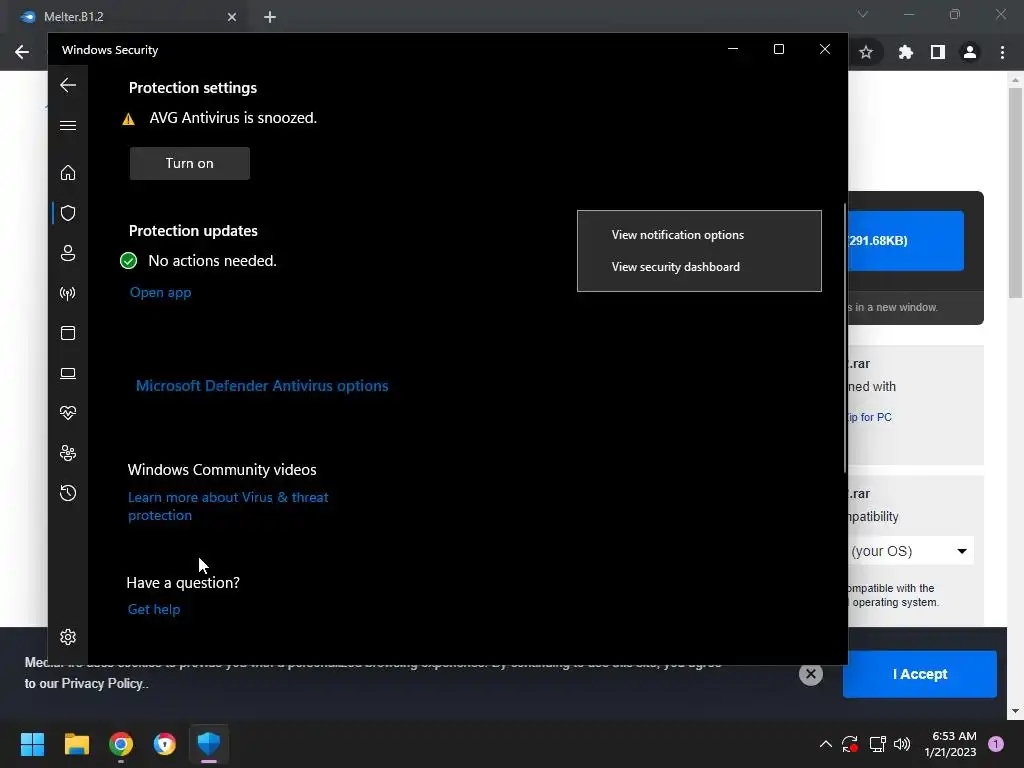Click the Chrome page scrollbar
Image resolution: width=1024 pixels, height=768 pixels.
pyautogui.click(x=1015, y=193)
